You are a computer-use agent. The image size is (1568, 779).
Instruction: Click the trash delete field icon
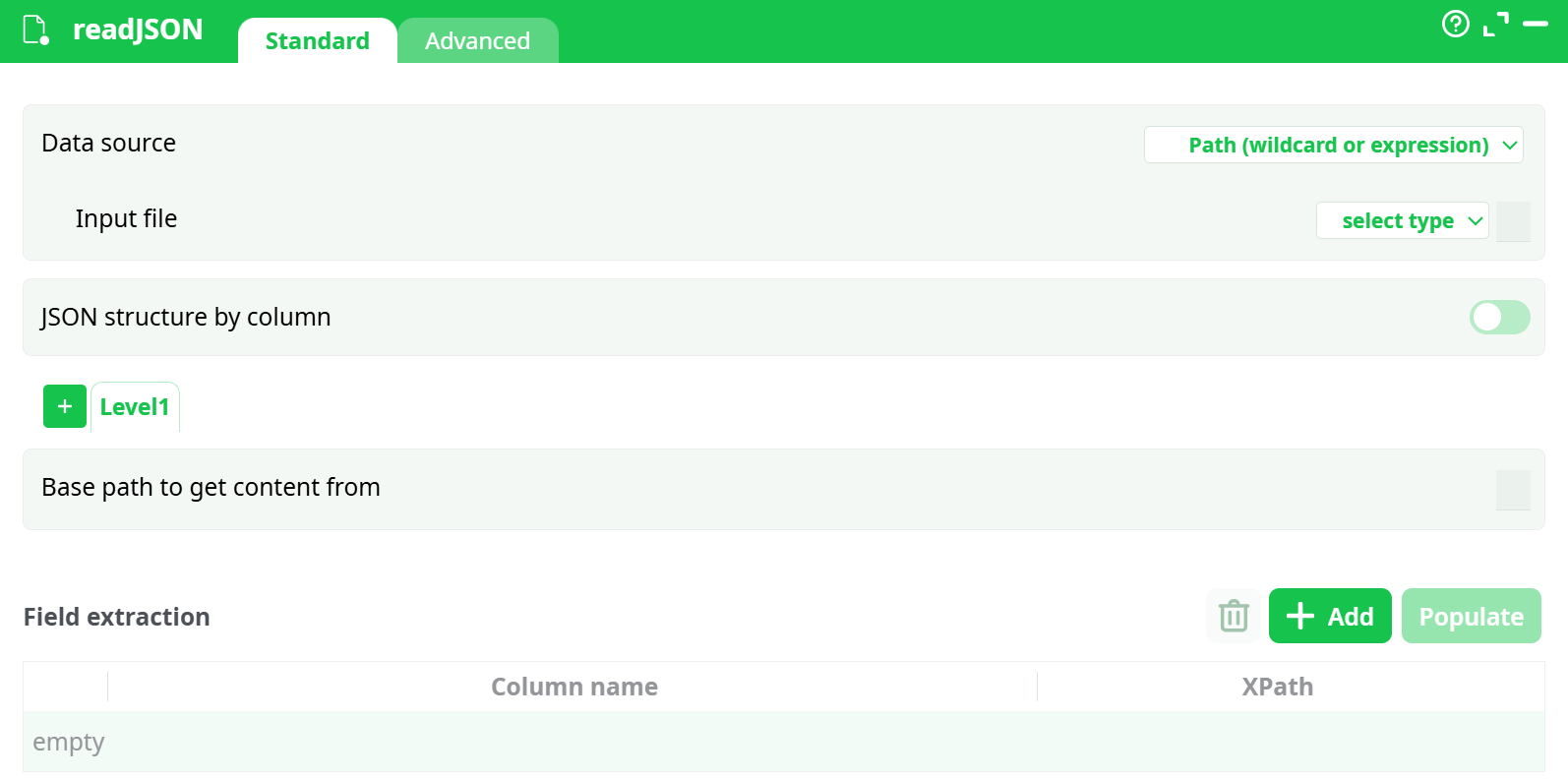click(x=1233, y=616)
